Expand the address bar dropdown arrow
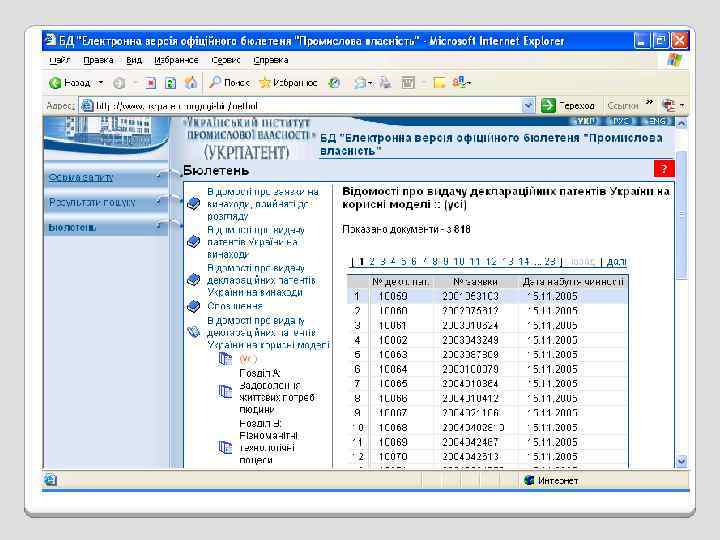This screenshot has height=540, width=720. click(x=528, y=106)
